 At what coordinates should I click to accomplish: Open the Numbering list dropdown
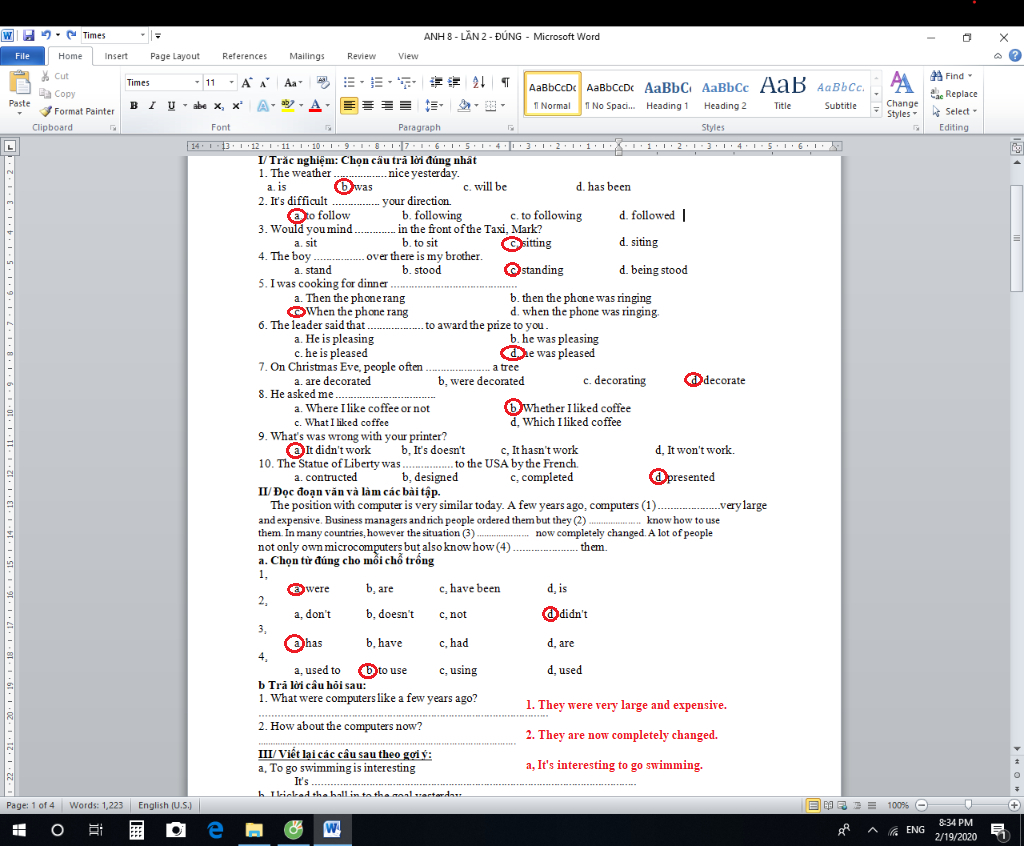pos(390,82)
